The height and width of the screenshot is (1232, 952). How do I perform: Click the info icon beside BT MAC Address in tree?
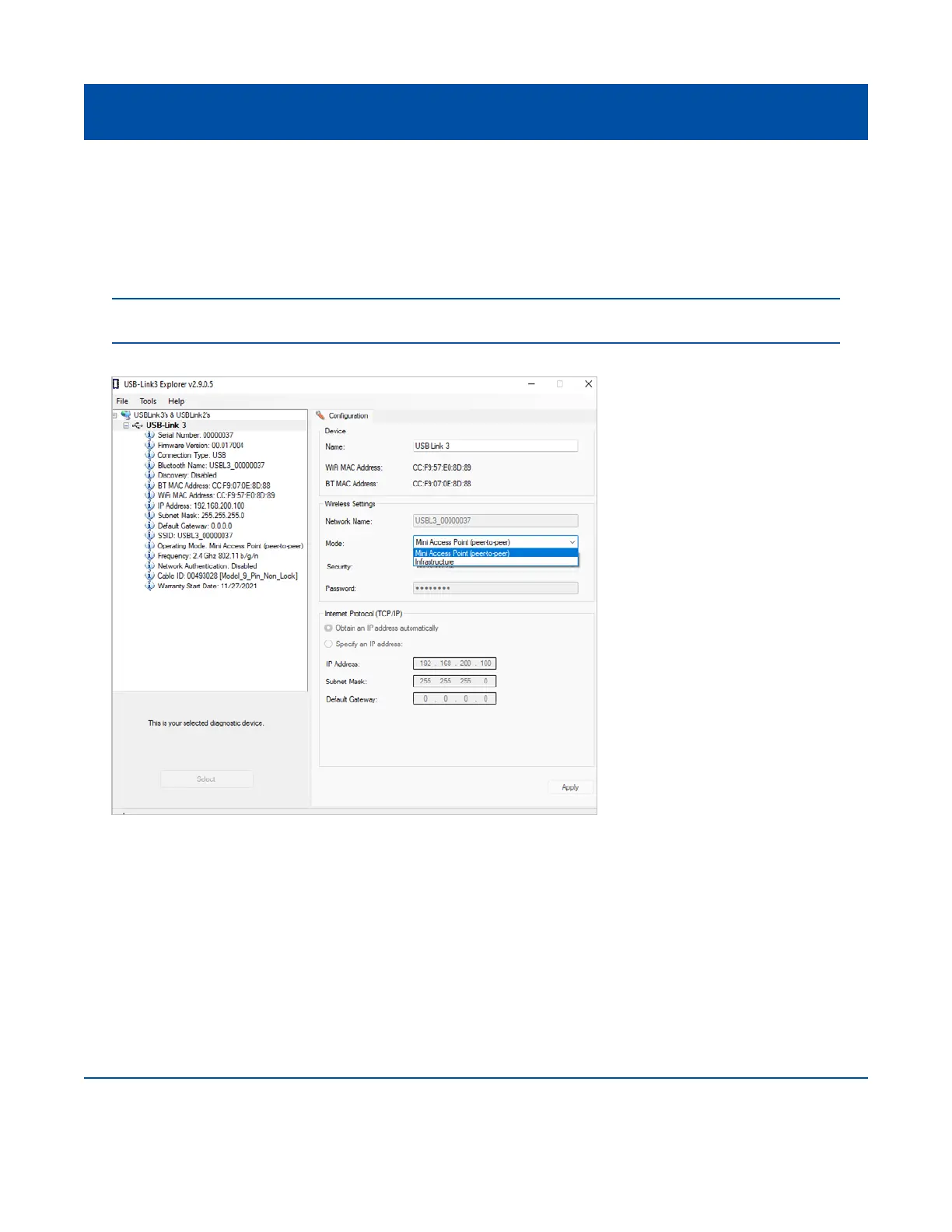(x=149, y=485)
